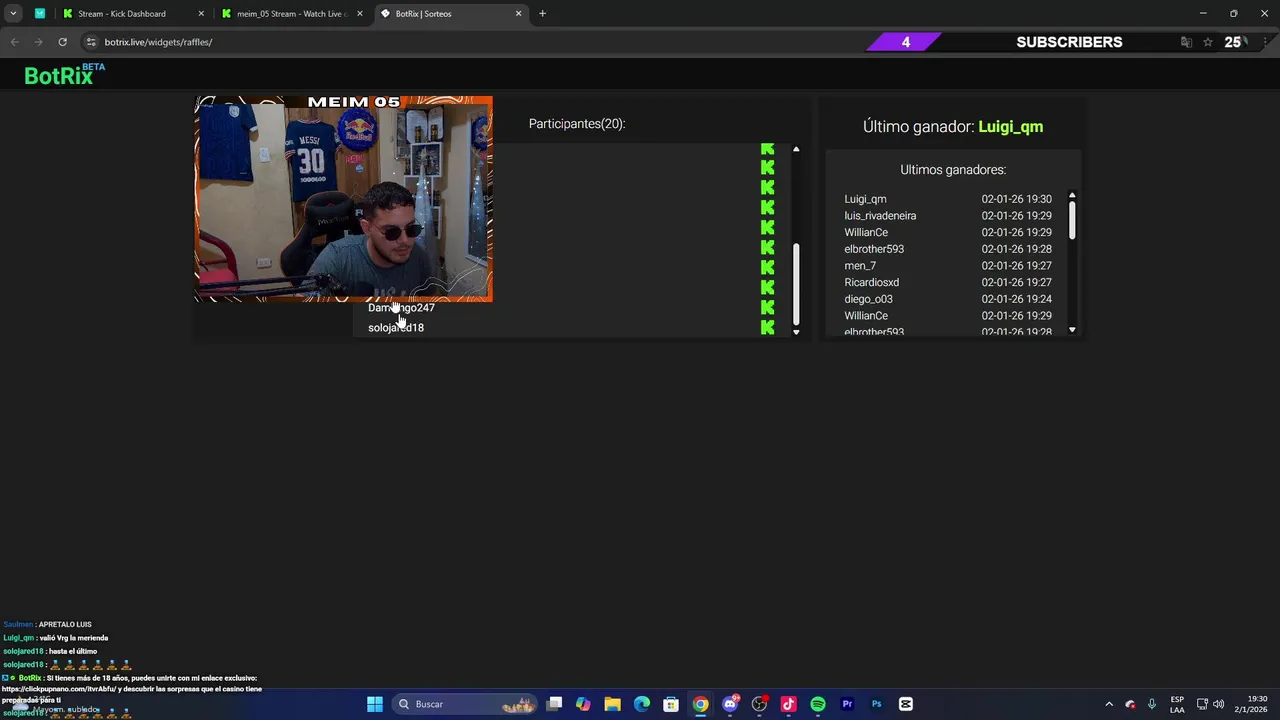Open Microsoft Store from taskbar
Viewport: 1280px width, 720px height.
671,704
